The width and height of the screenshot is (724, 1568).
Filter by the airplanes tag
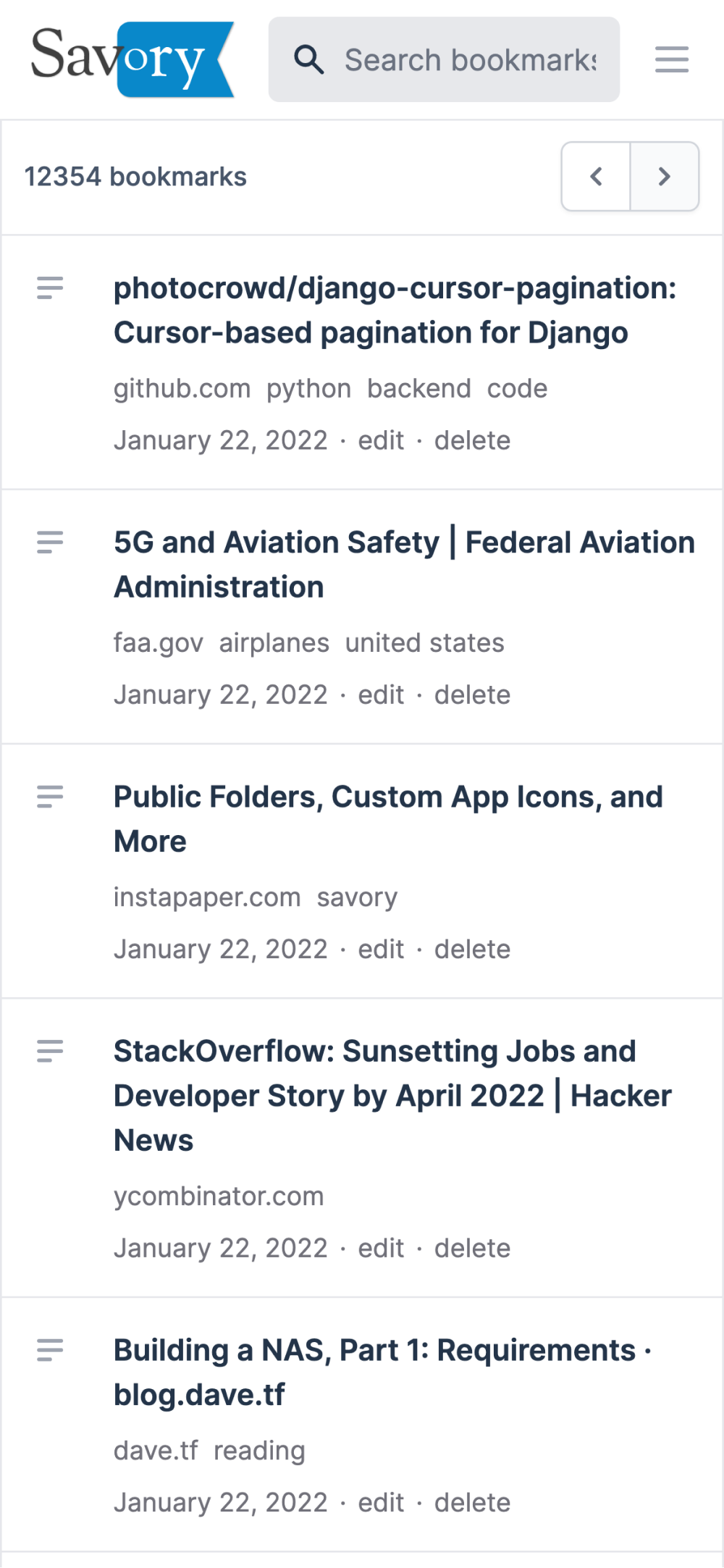click(274, 643)
